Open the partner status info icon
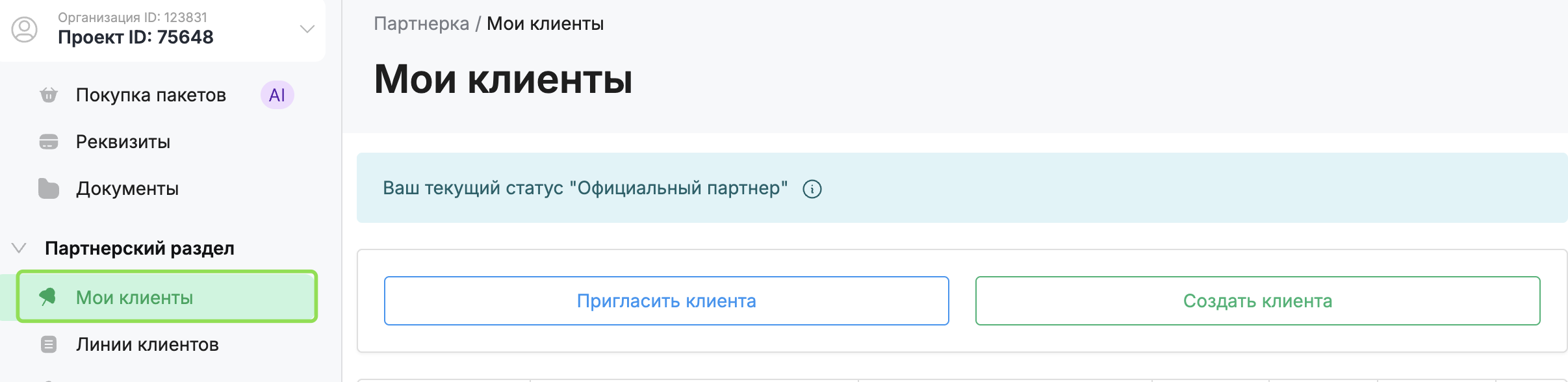This screenshot has width=1568, height=382. point(812,189)
